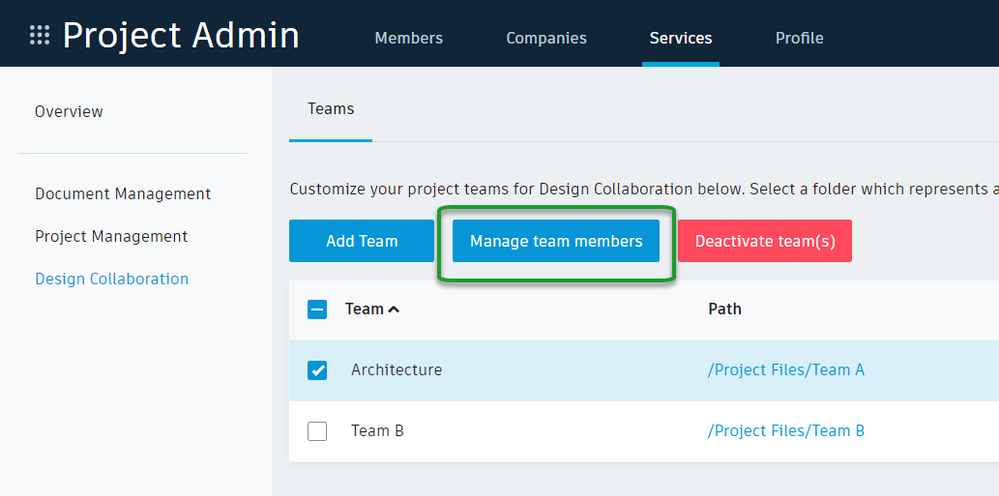Switch to the Companies tab
999x496 pixels.
pos(546,38)
